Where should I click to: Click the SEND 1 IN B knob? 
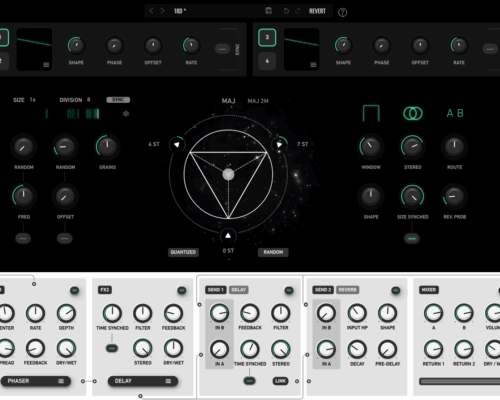click(219, 313)
